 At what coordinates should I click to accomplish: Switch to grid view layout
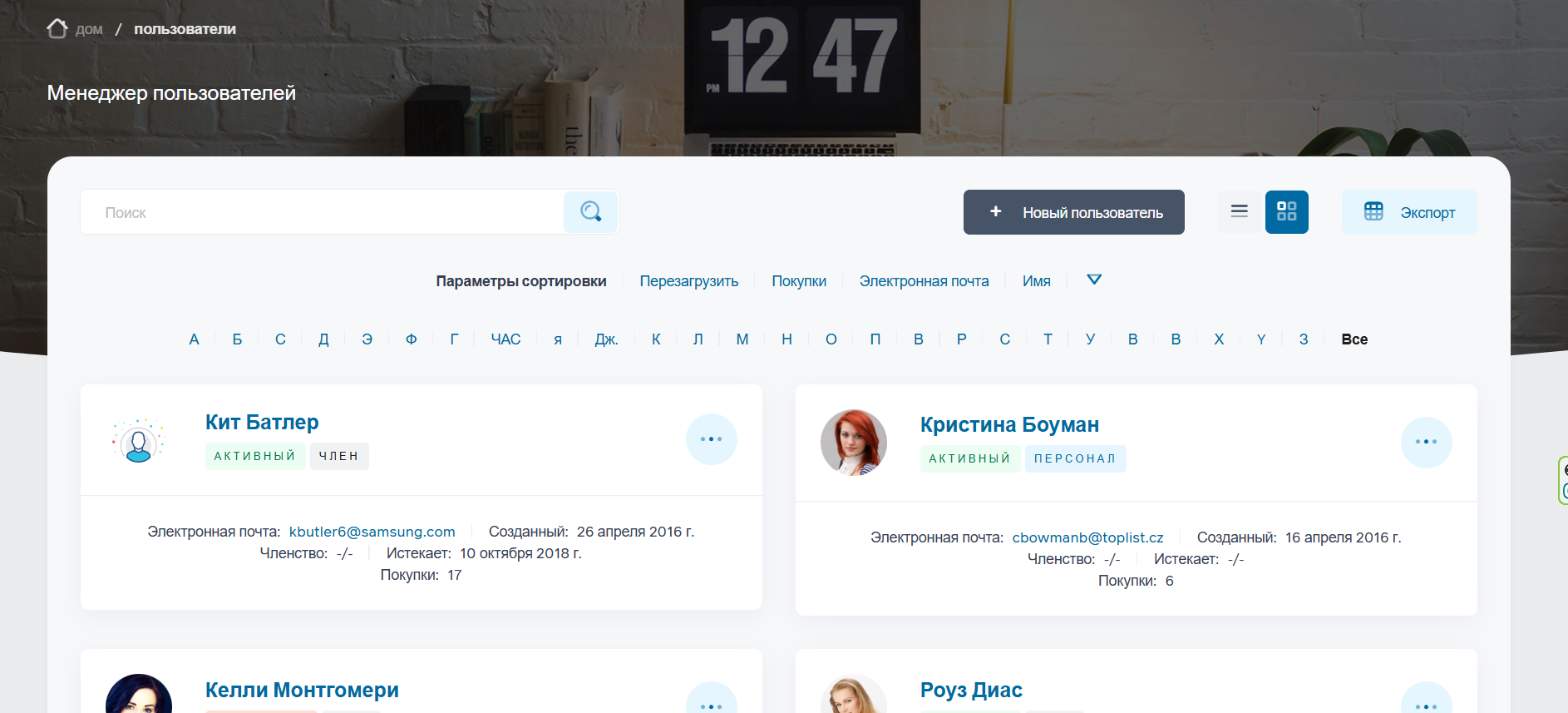(1287, 211)
